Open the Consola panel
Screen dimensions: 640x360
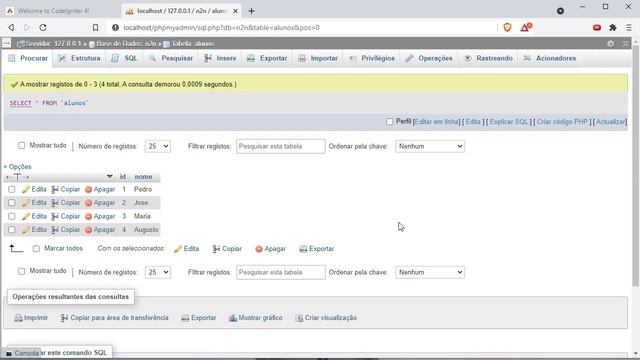coord(23,353)
